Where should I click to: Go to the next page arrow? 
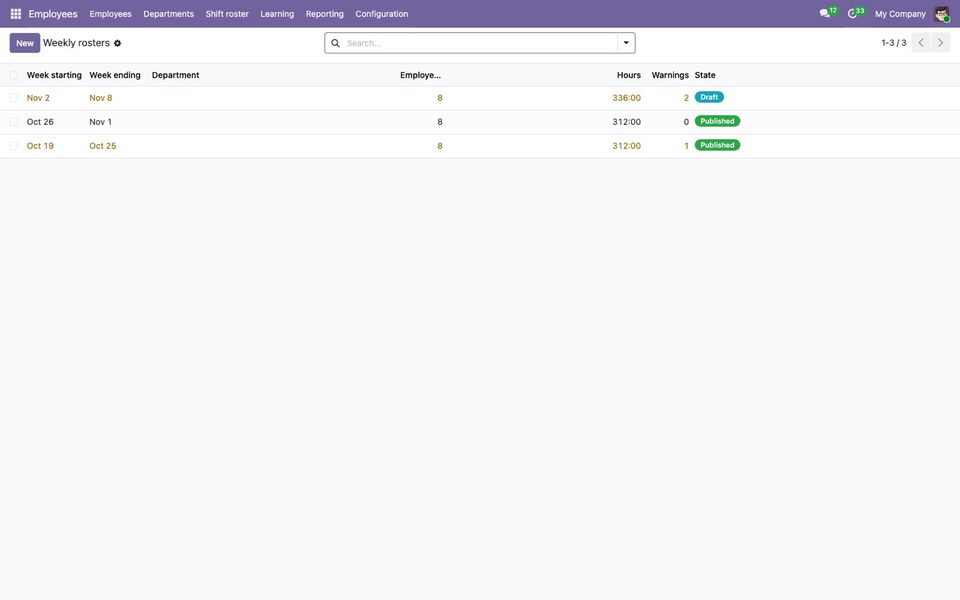(940, 43)
